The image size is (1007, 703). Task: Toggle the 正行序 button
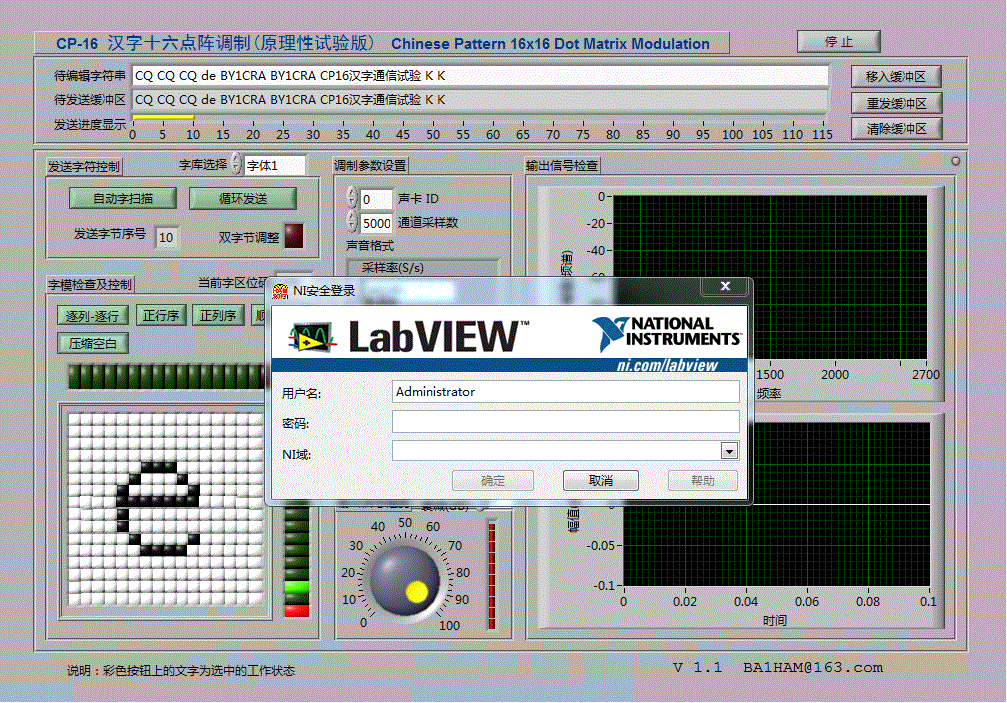tap(161, 315)
